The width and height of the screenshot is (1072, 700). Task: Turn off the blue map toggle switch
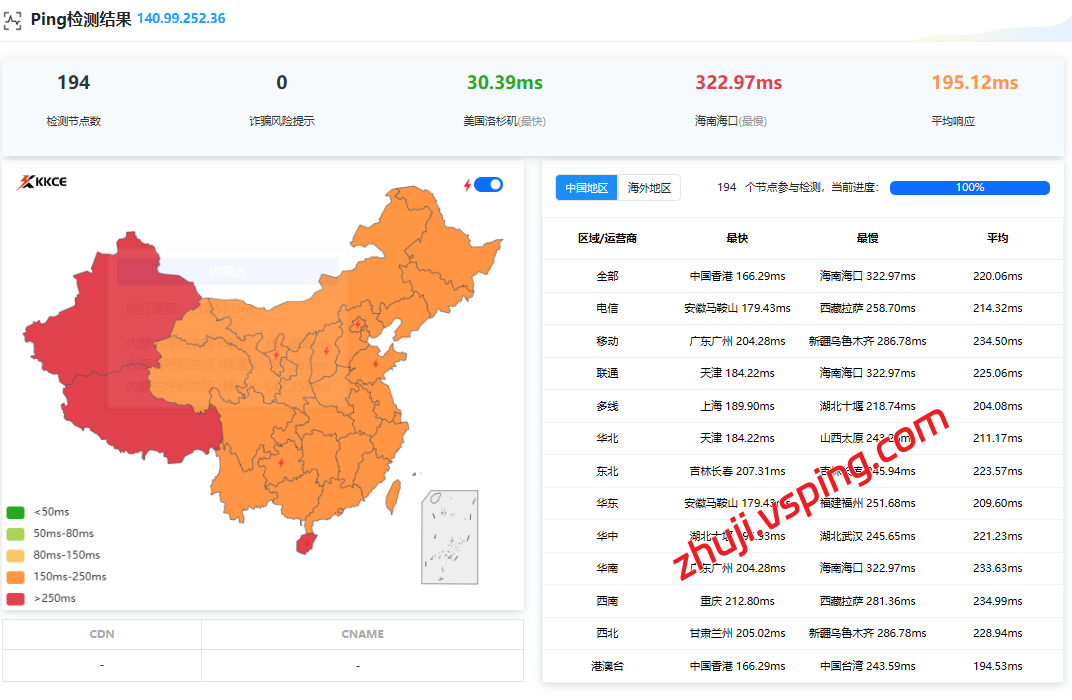[x=488, y=184]
